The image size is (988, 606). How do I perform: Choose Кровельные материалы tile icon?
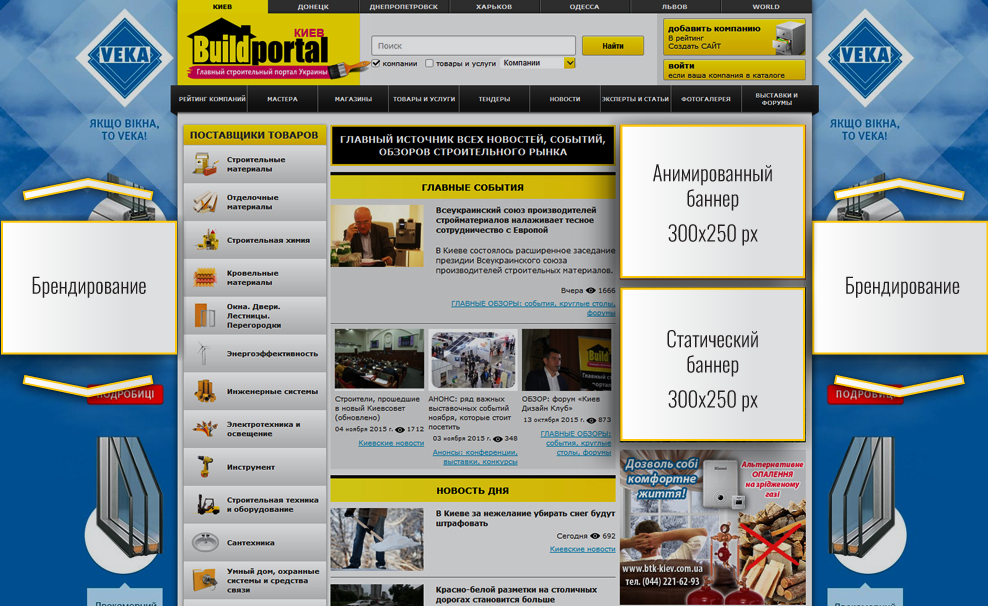pyautogui.click(x=205, y=277)
